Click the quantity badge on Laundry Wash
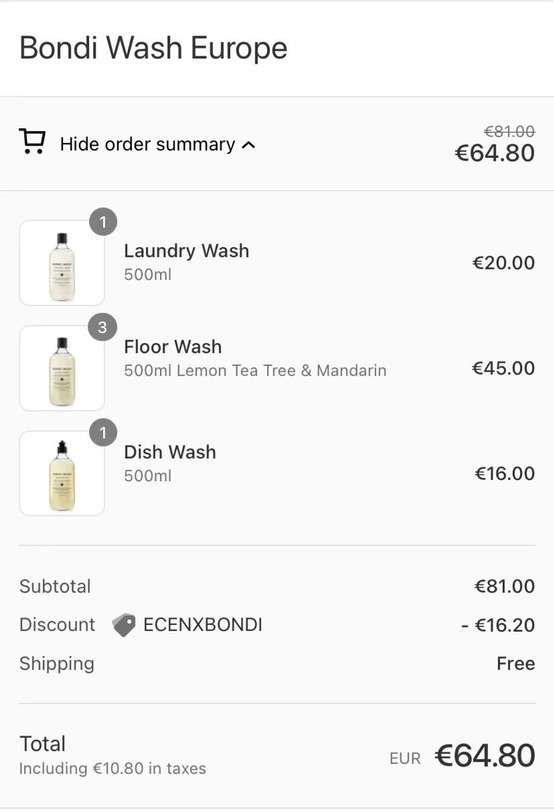Image resolution: width=554 pixels, height=812 pixels. (x=103, y=222)
